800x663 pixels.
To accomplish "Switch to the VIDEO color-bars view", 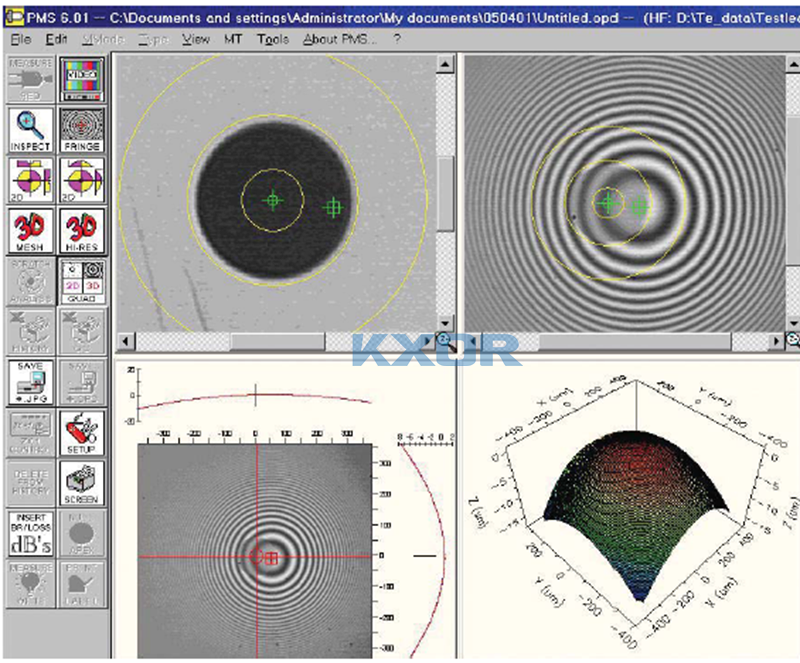I will point(82,80).
